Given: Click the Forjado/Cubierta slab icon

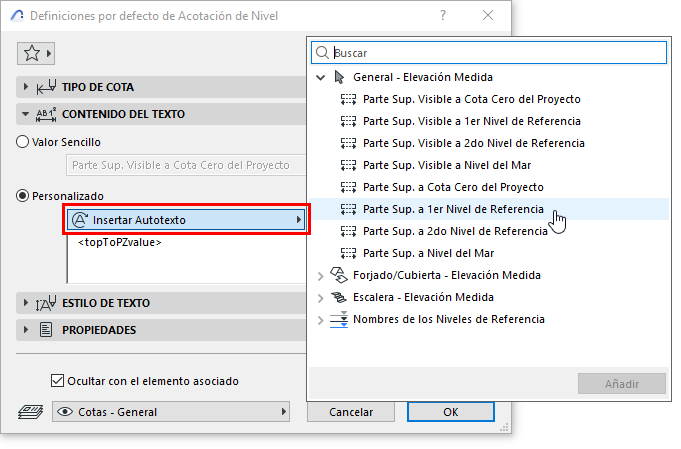Looking at the screenshot, I should pyautogui.click(x=339, y=275).
